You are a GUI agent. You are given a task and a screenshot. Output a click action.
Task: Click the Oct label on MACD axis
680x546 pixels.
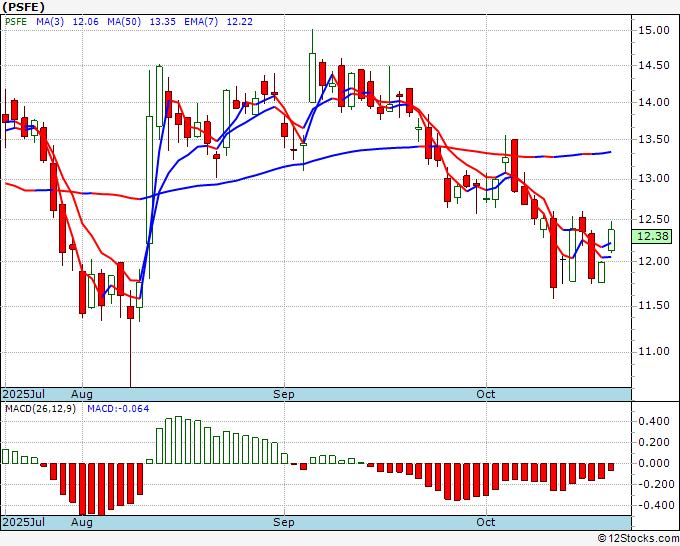click(x=486, y=522)
